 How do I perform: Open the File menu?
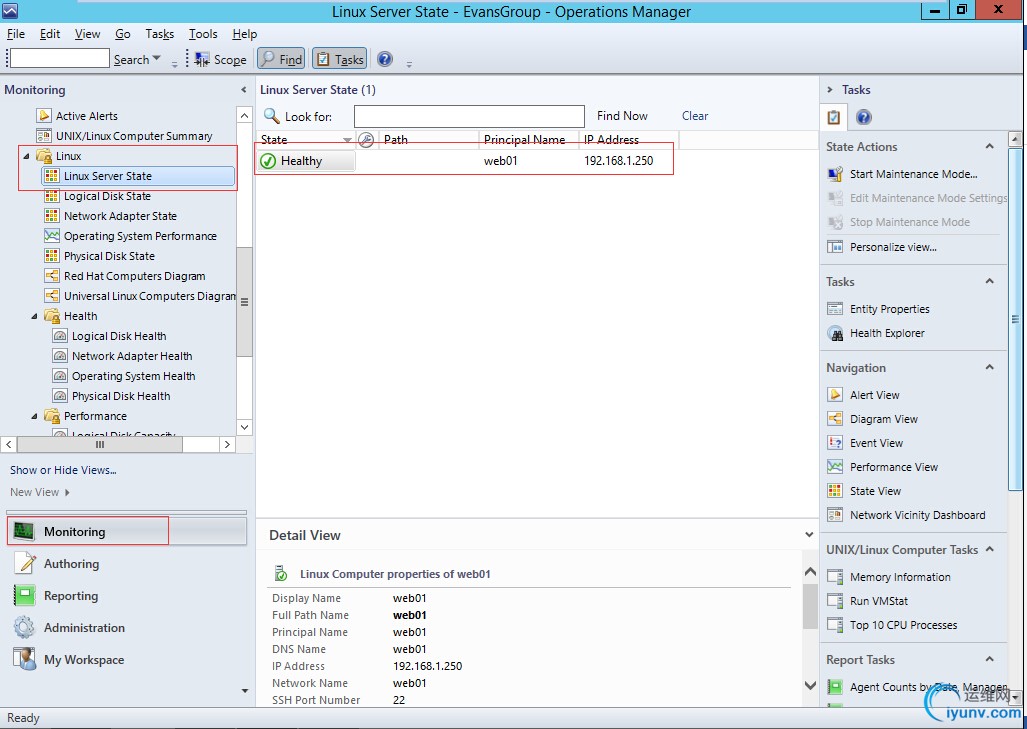coord(16,34)
